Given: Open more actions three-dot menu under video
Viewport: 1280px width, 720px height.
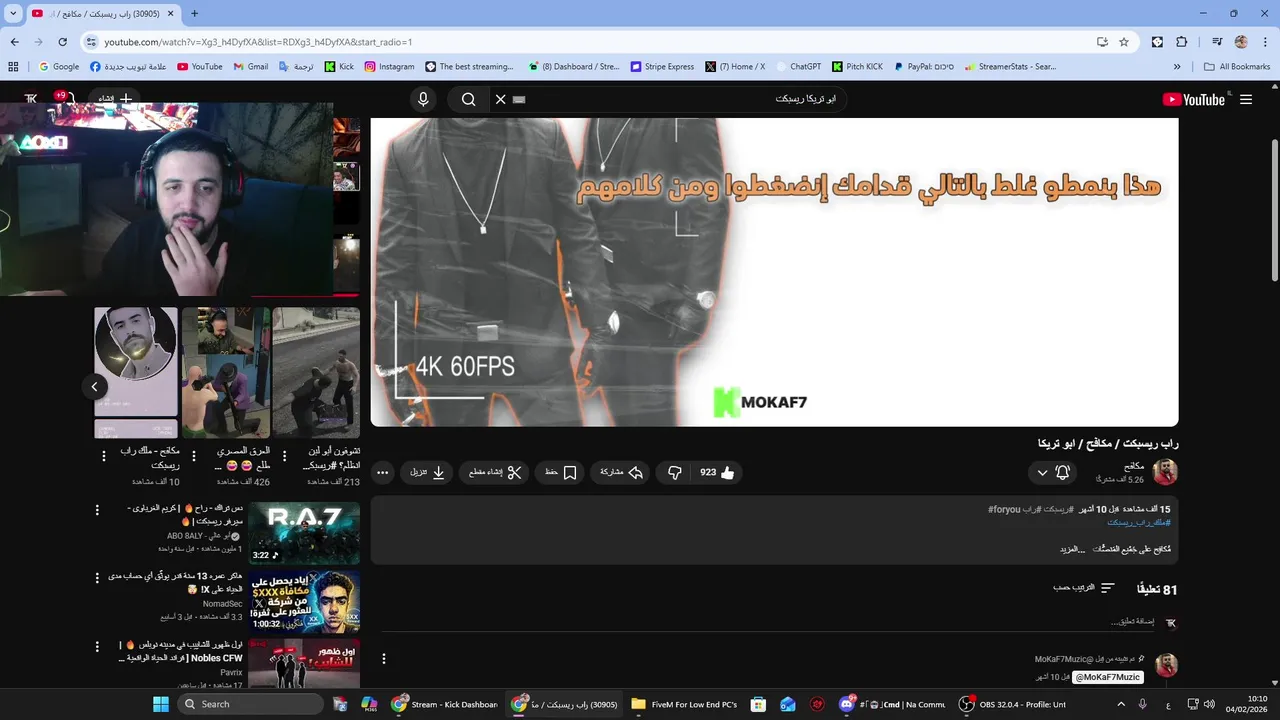Looking at the screenshot, I should 382,472.
